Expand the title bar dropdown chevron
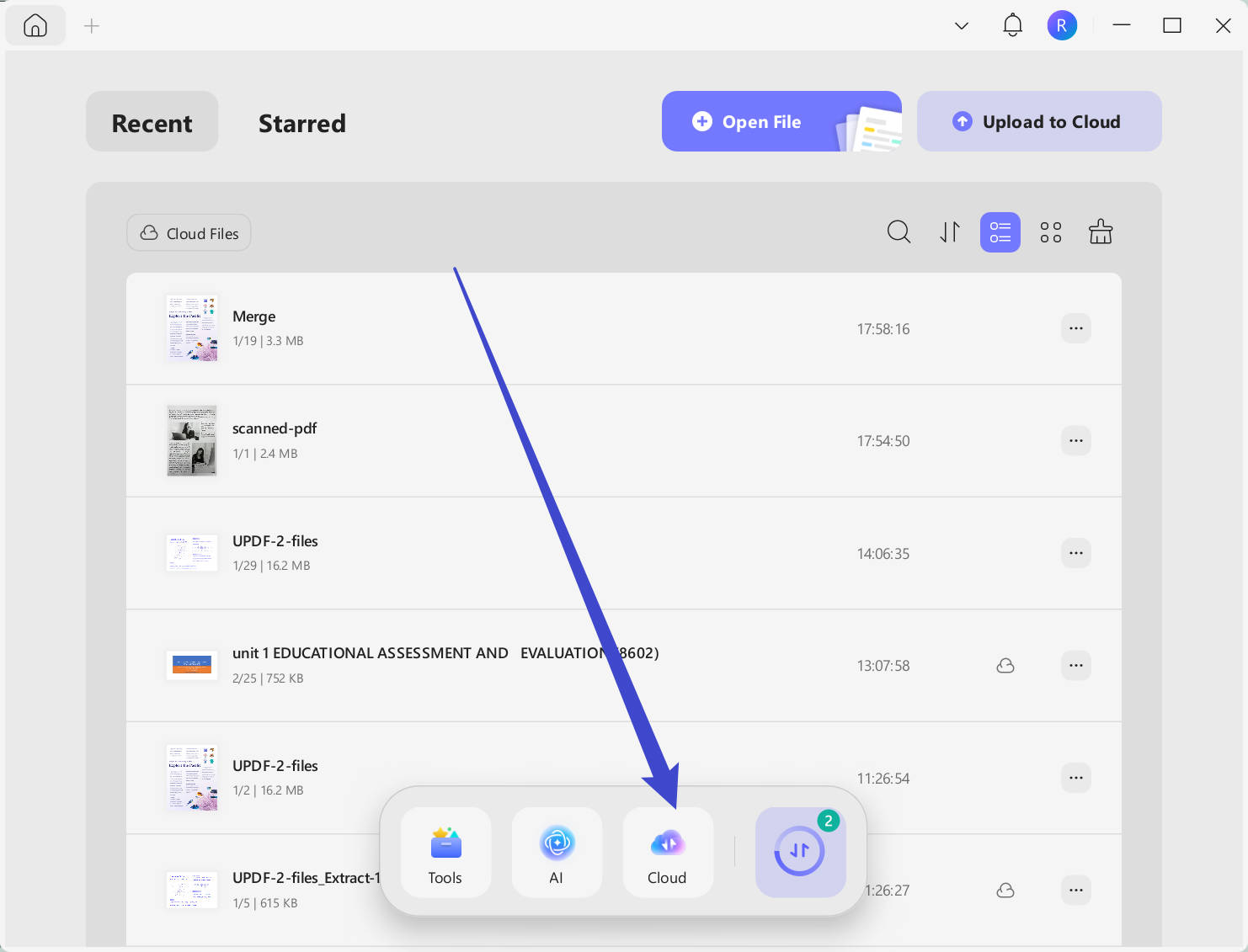The image size is (1248, 952). pyautogui.click(x=961, y=26)
